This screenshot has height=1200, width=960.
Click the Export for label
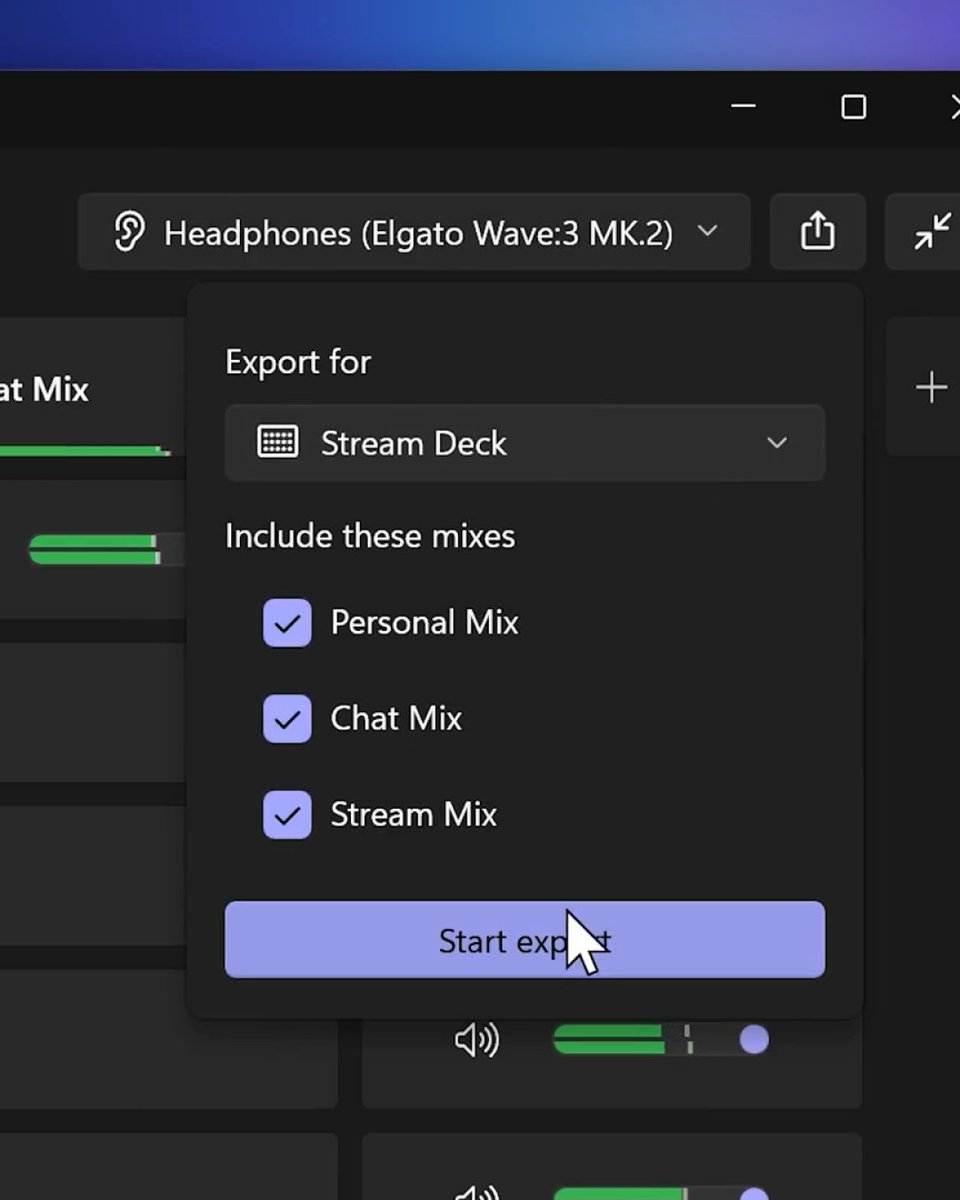pyautogui.click(x=298, y=362)
